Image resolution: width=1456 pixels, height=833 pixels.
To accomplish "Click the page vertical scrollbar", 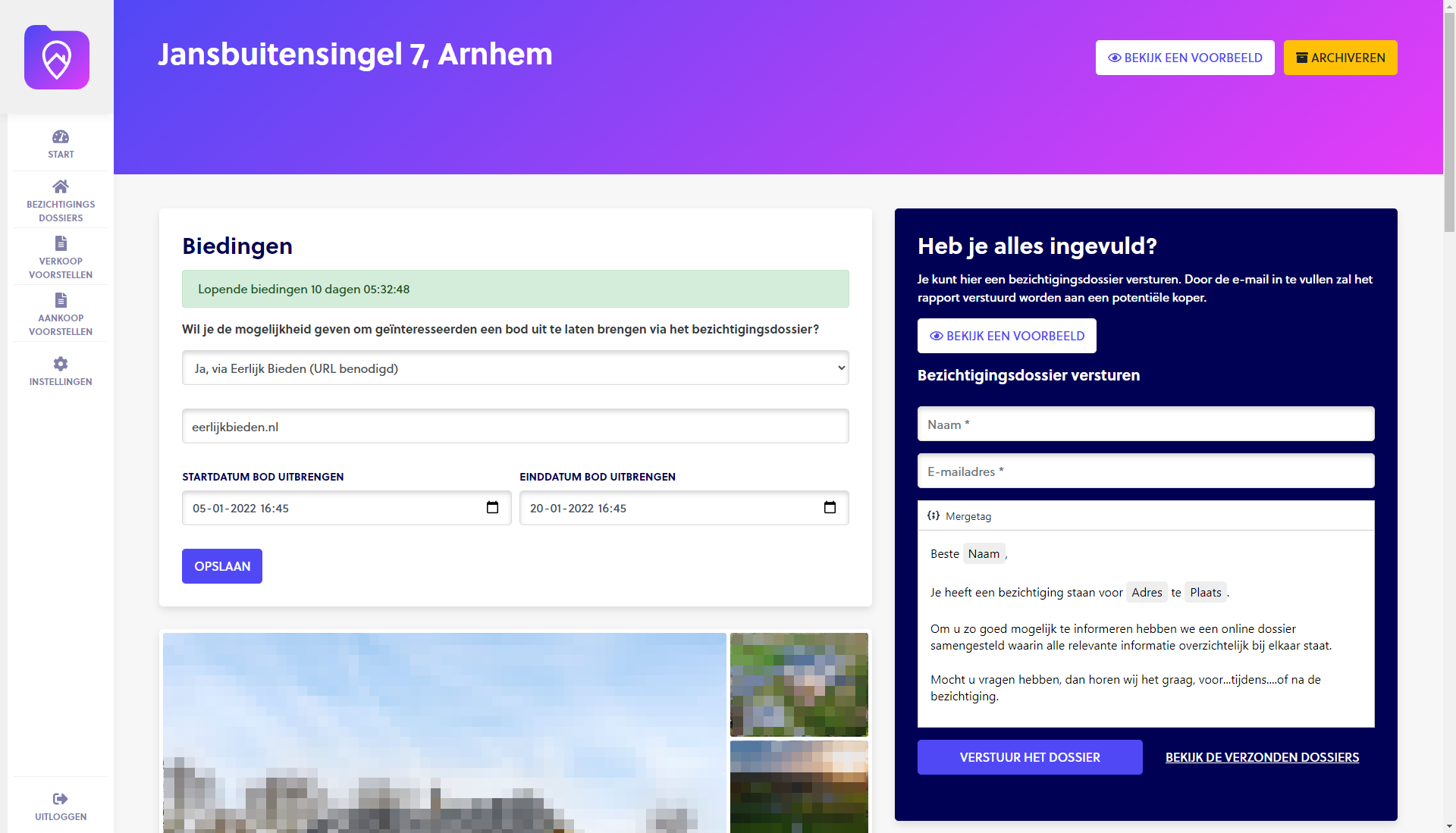I will (1449, 121).
